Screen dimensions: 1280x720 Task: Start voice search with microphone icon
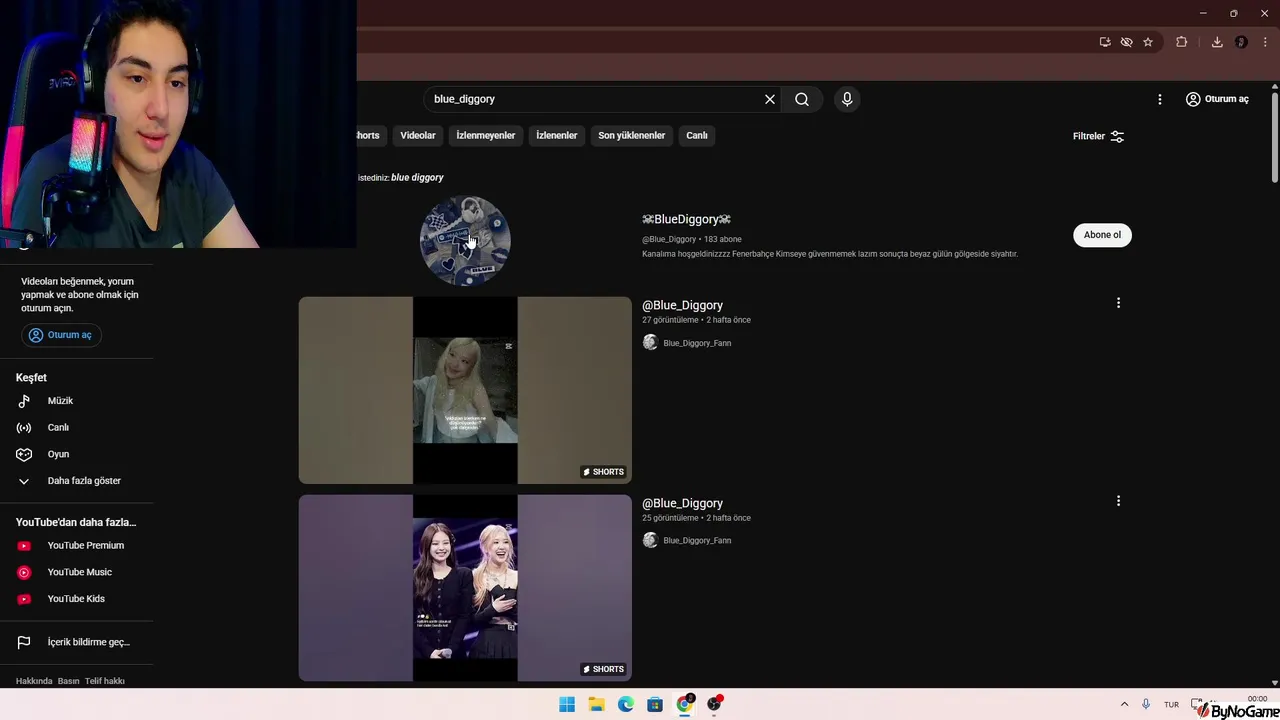click(847, 99)
